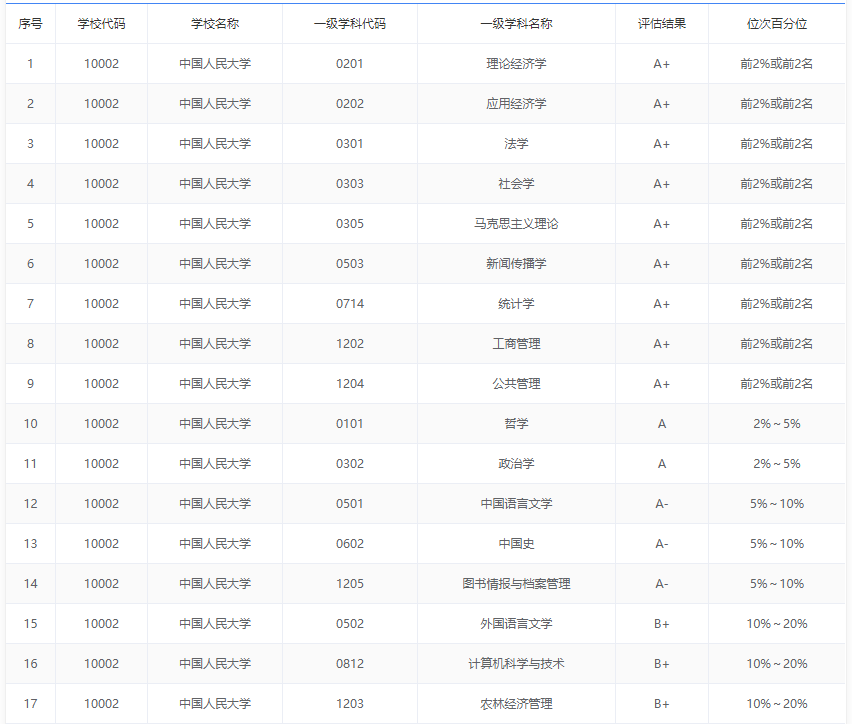
Task: Click the A+ rating for 理论经济学
Action: pos(662,64)
